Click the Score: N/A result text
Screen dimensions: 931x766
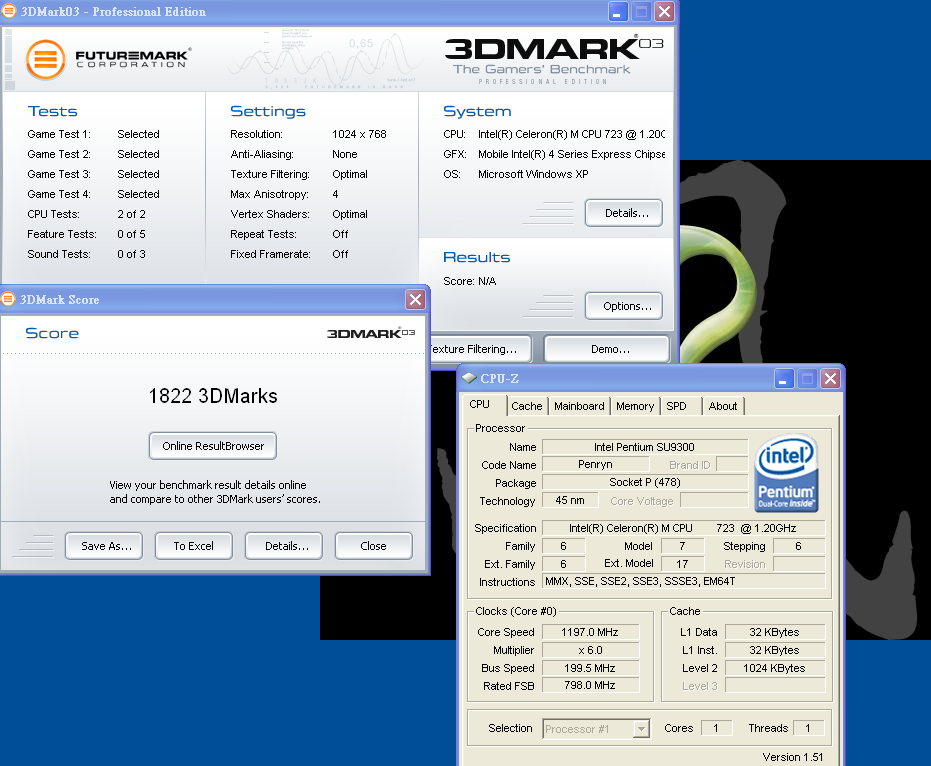point(470,281)
